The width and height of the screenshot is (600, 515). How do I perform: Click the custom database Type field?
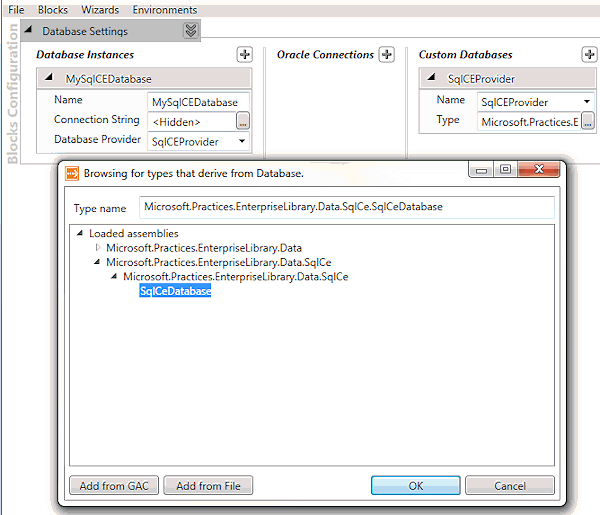click(x=529, y=122)
